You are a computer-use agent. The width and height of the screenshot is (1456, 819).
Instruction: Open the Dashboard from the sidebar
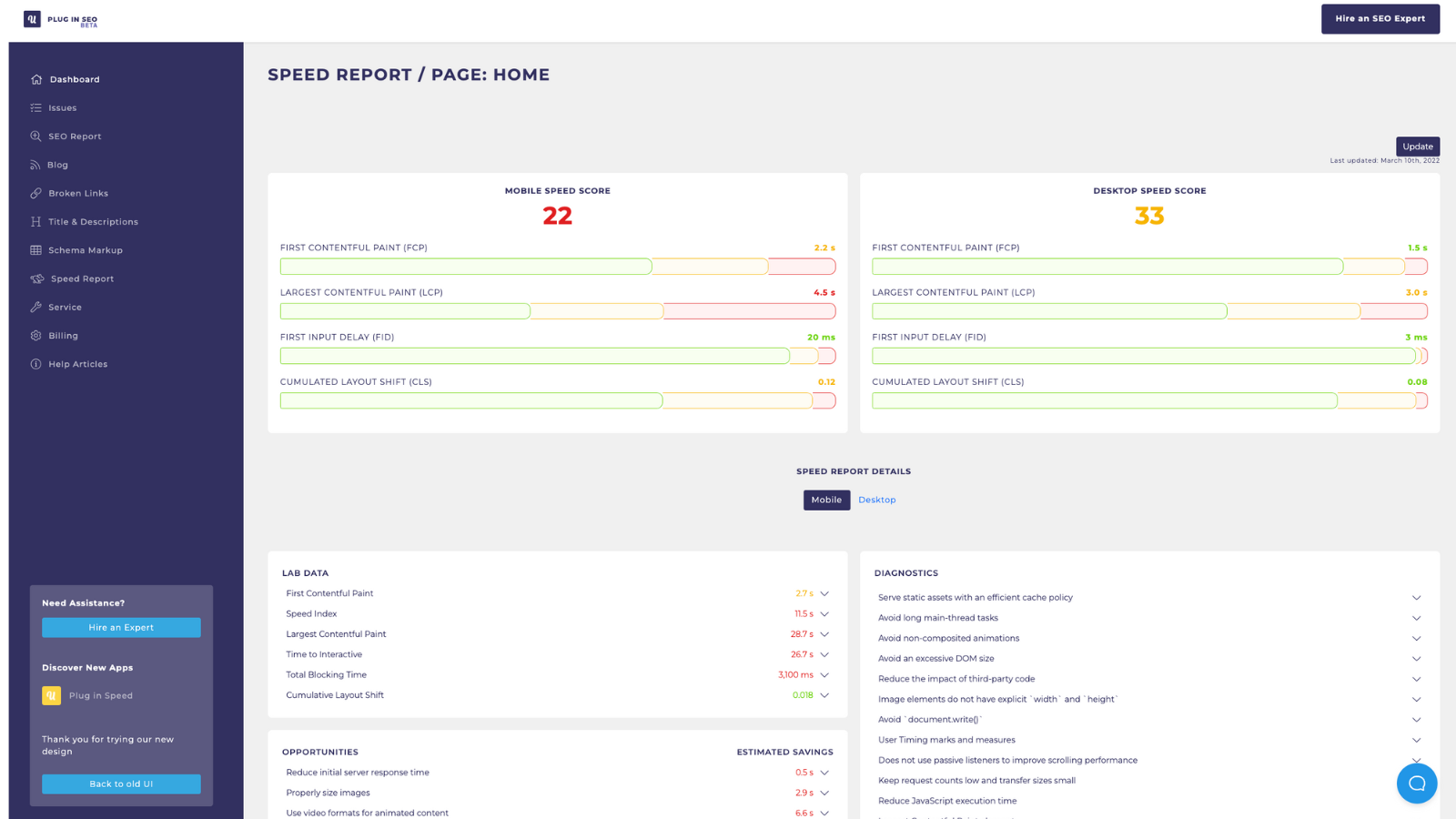[x=74, y=79]
